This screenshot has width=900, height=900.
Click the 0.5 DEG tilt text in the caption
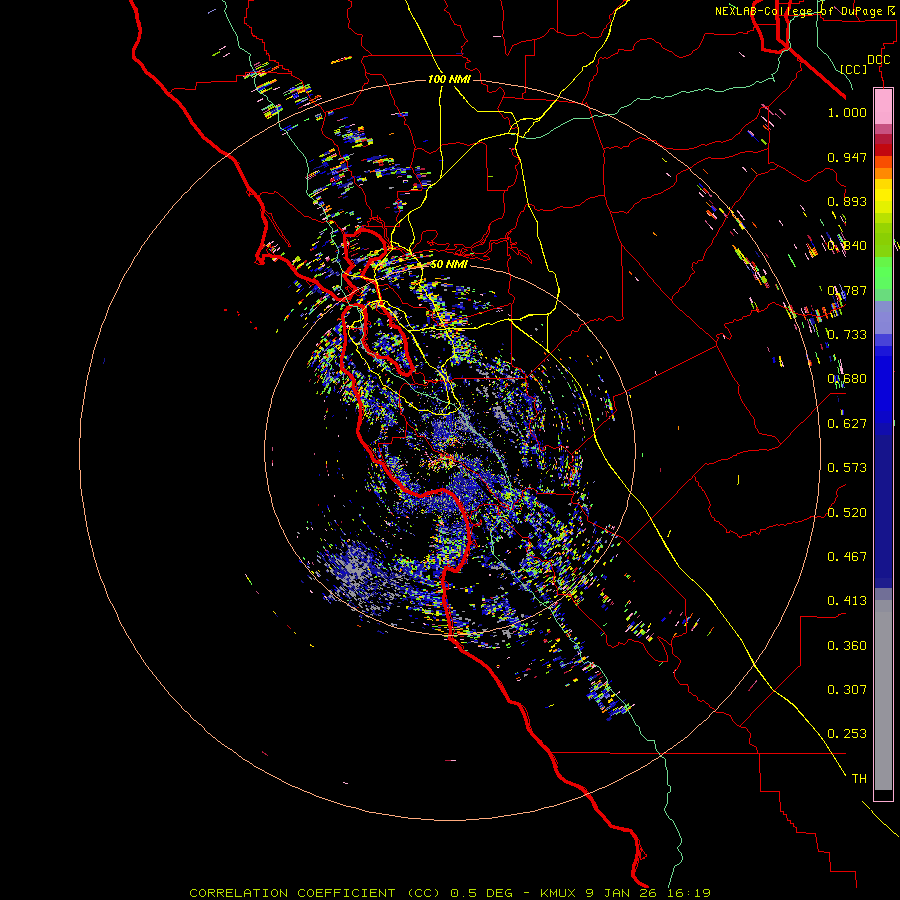[x=483, y=893]
